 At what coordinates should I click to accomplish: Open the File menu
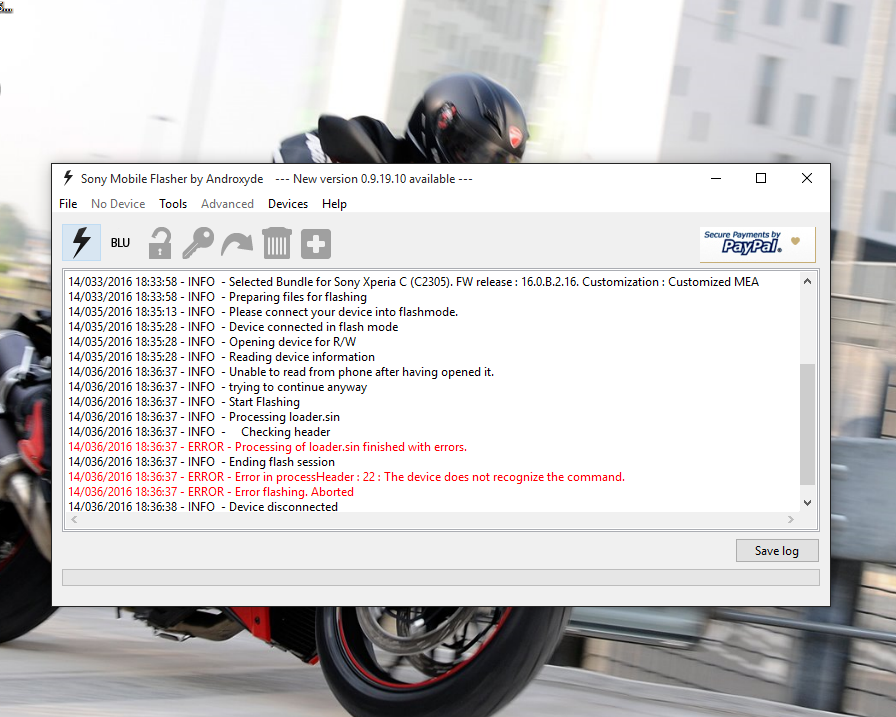(x=68, y=204)
